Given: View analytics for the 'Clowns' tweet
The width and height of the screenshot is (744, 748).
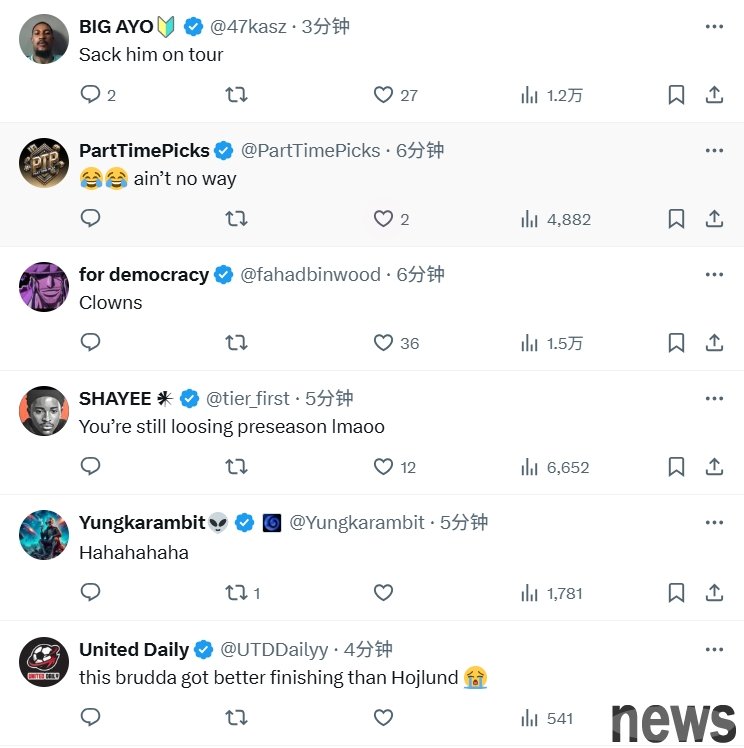Looking at the screenshot, I should [552, 343].
